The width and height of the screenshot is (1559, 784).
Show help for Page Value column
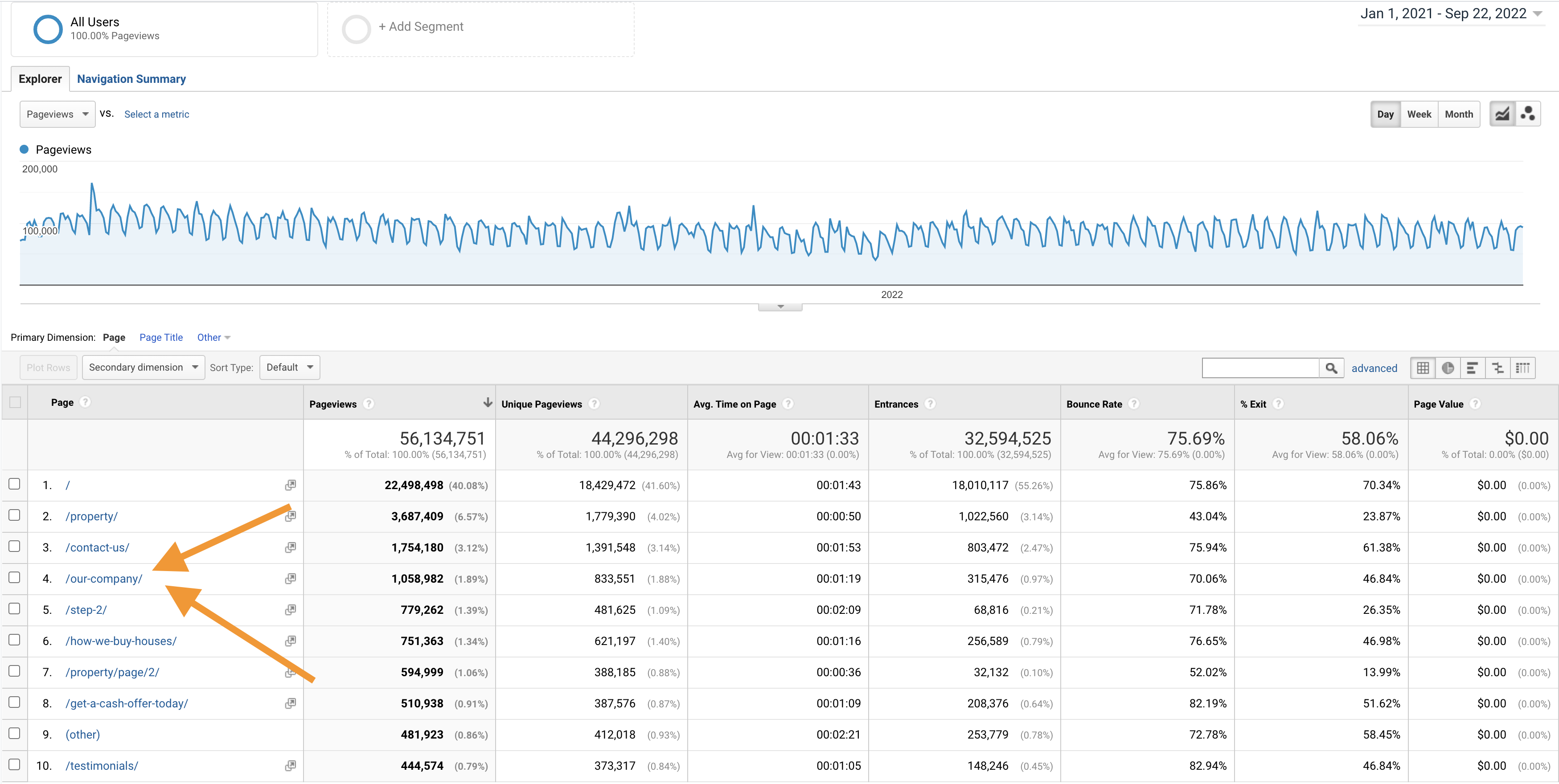[x=1476, y=404]
